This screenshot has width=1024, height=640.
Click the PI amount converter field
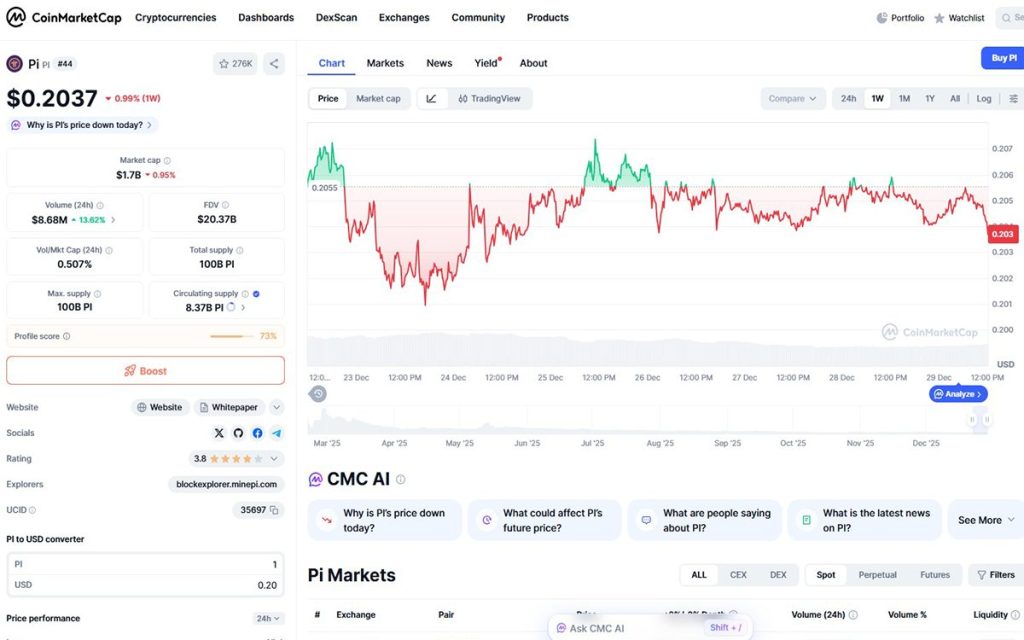click(145, 565)
